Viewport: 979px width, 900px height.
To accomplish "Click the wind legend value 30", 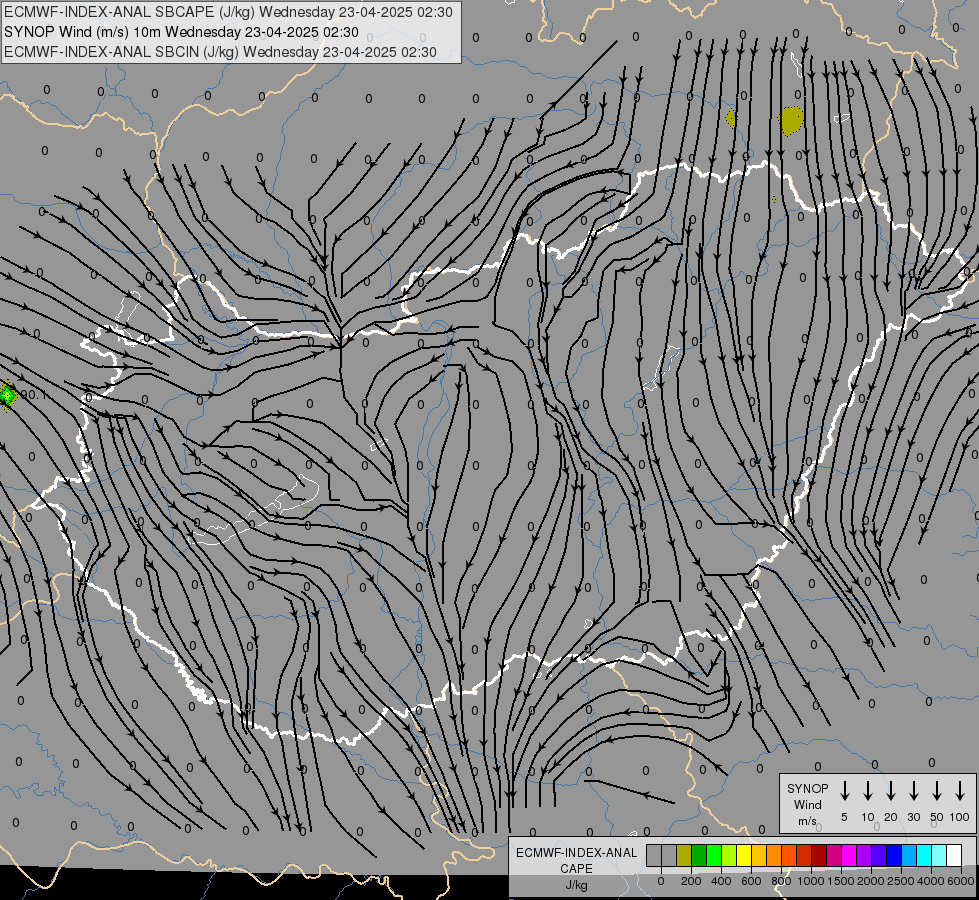I will click(x=913, y=817).
